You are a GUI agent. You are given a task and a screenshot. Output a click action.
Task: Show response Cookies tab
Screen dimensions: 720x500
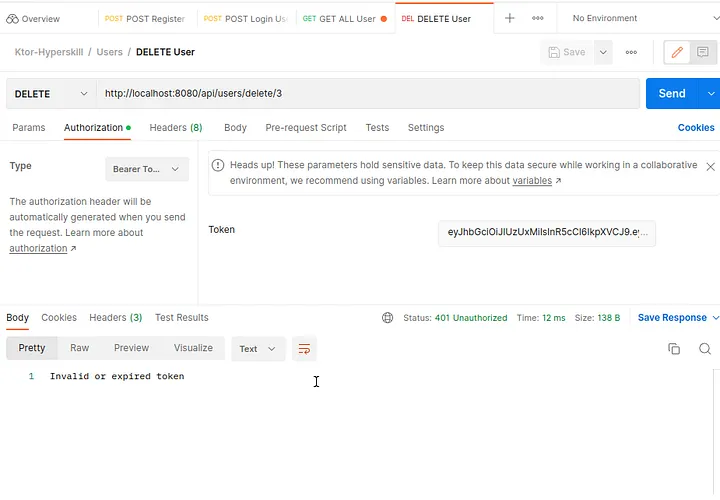[x=59, y=318]
